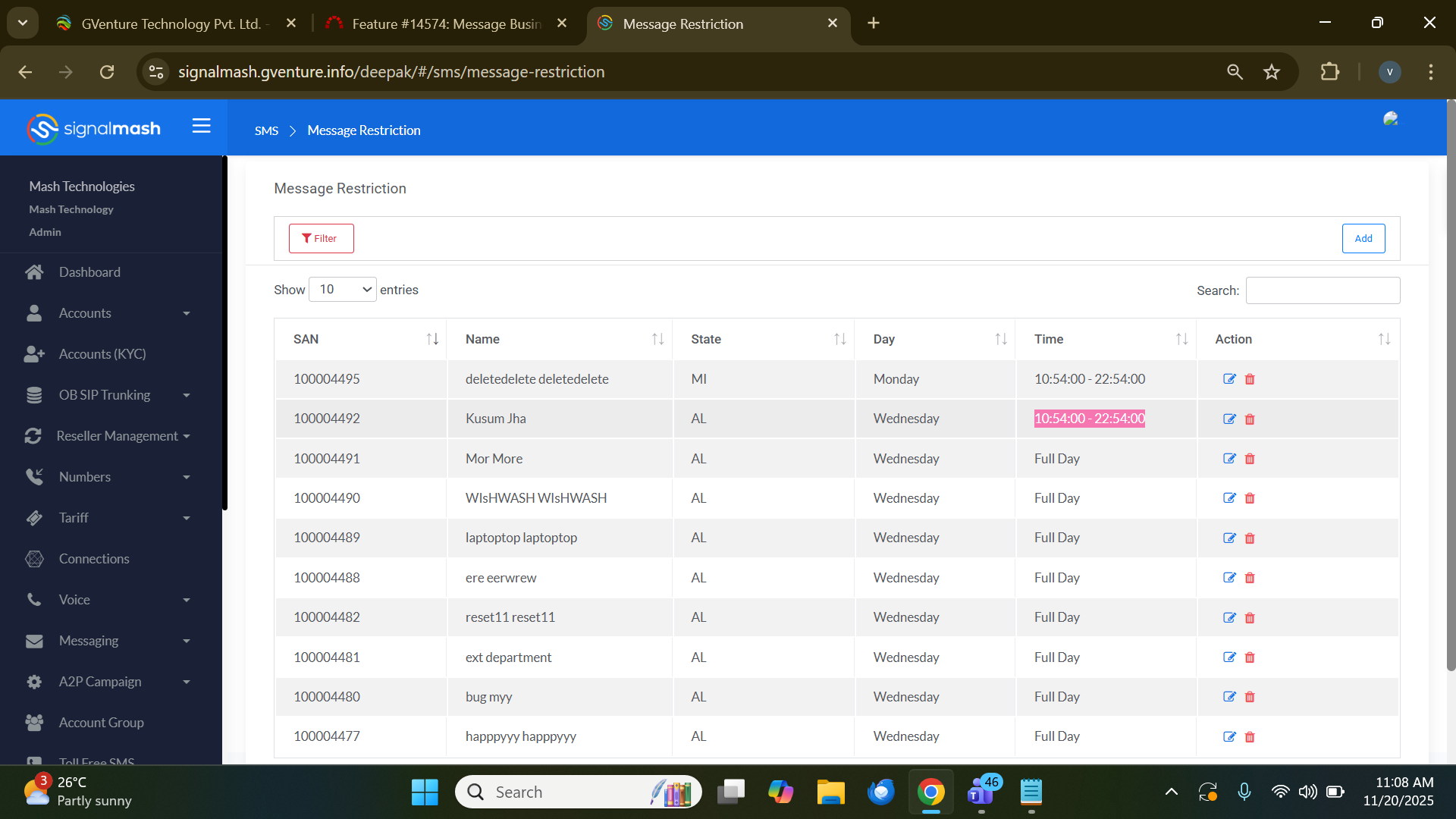Open the Show entries count dropdown
1456x819 pixels.
tap(343, 290)
